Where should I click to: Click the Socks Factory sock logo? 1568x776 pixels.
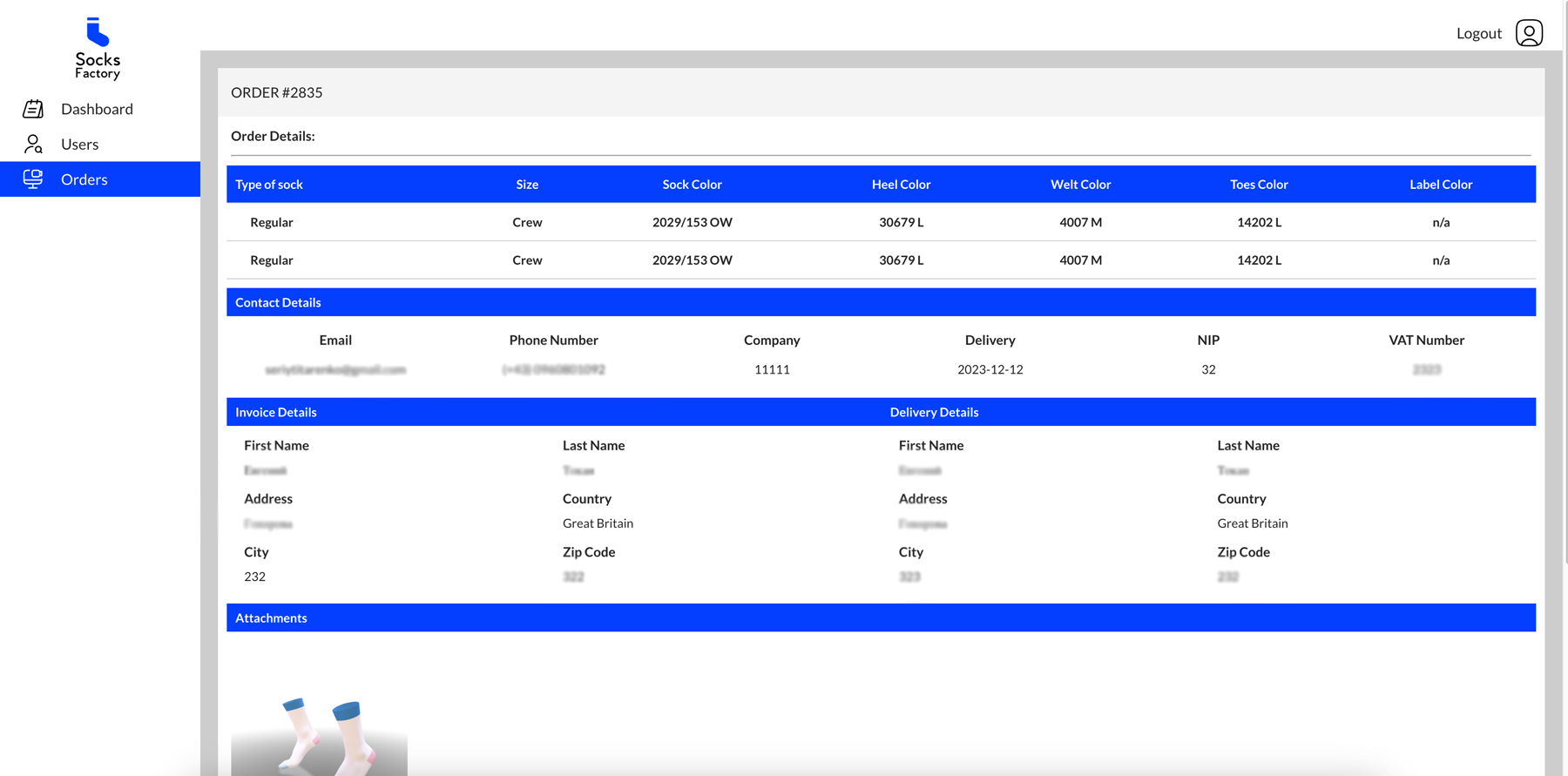98,33
